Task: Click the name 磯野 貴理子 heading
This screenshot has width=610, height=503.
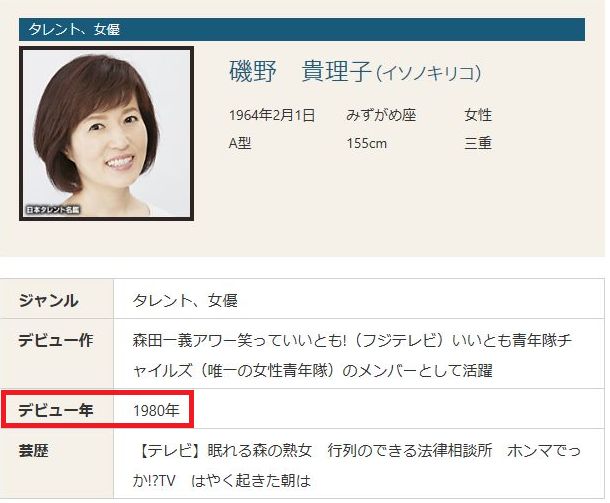Action: (x=300, y=71)
